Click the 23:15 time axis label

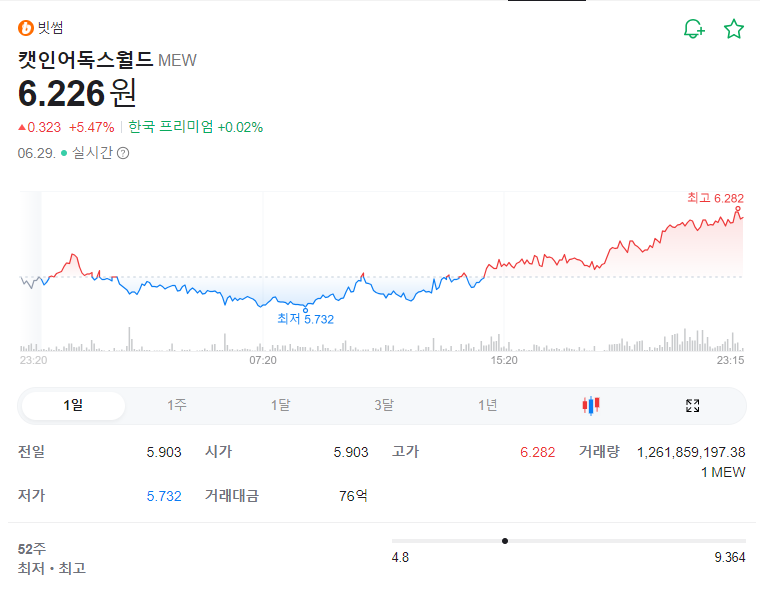pos(730,360)
